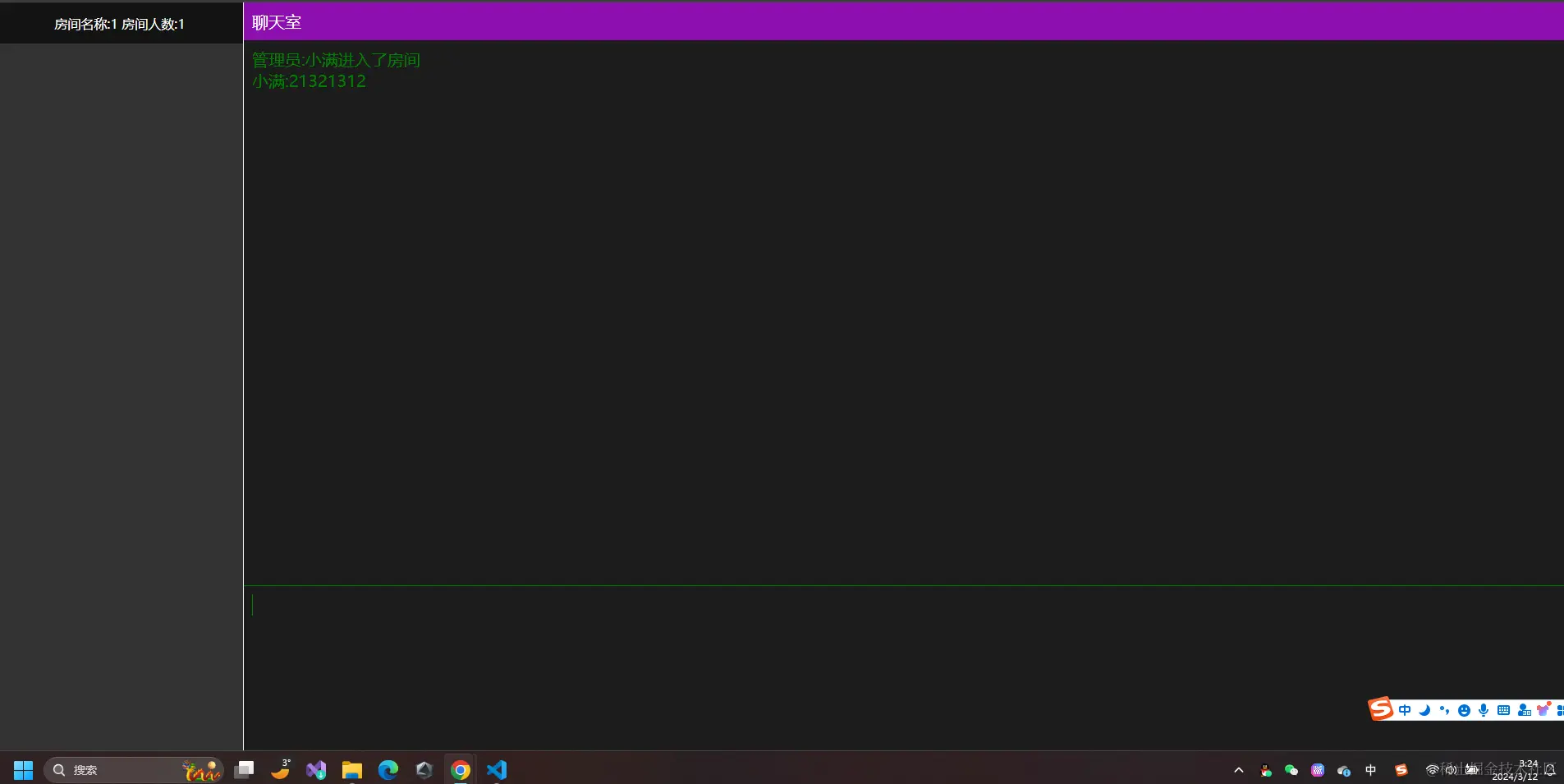This screenshot has width=1564, height=784.
Task: Toggle Chinese punctuation on the Sogou toolbar
Action: [1444, 710]
